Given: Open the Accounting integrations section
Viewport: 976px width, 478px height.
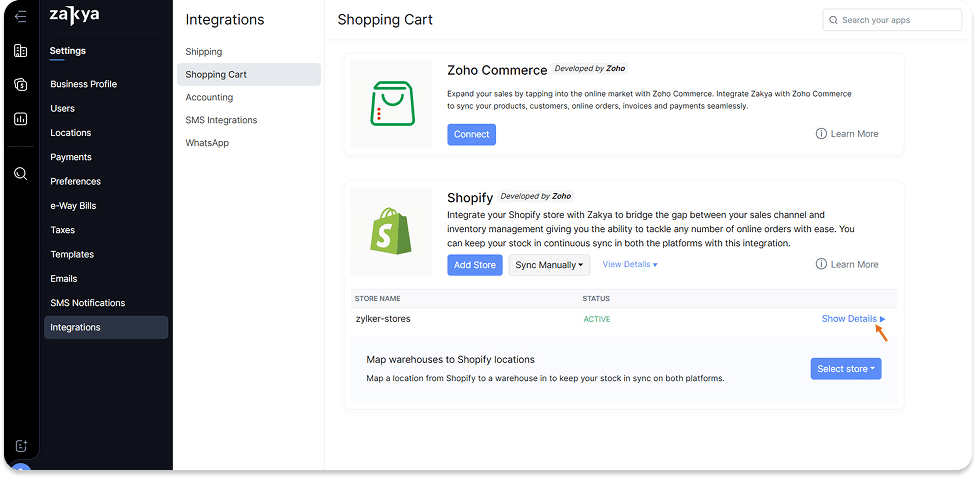Looking at the screenshot, I should (209, 97).
